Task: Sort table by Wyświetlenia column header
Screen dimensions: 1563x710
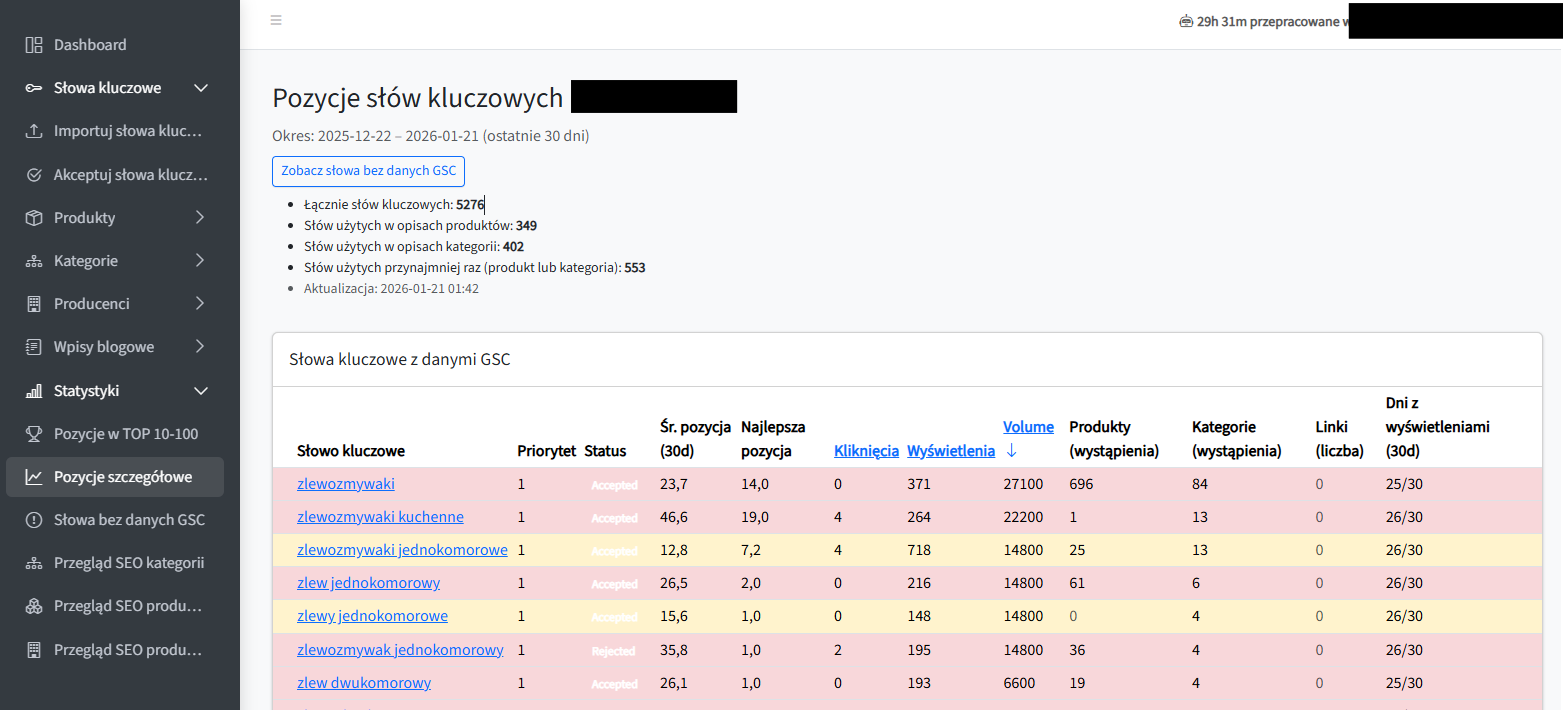Action: pyautogui.click(x=950, y=451)
